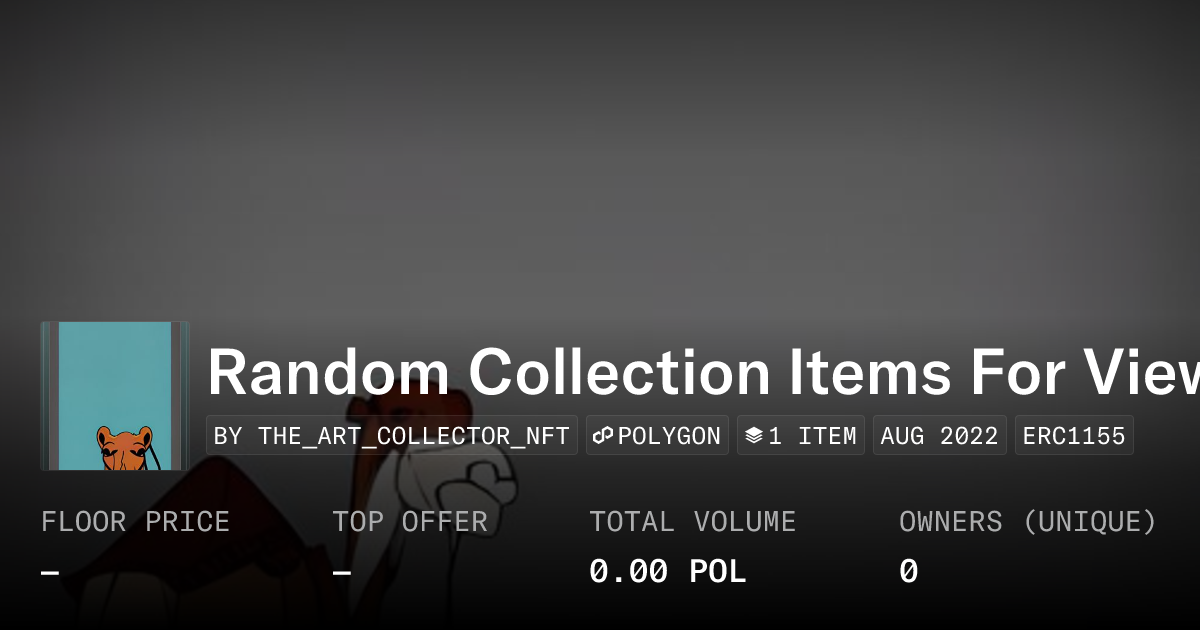The image size is (1200, 630).
Task: Open the BY THE_ART_COLLECTOR_NFT creator badge
Action: coord(392,436)
